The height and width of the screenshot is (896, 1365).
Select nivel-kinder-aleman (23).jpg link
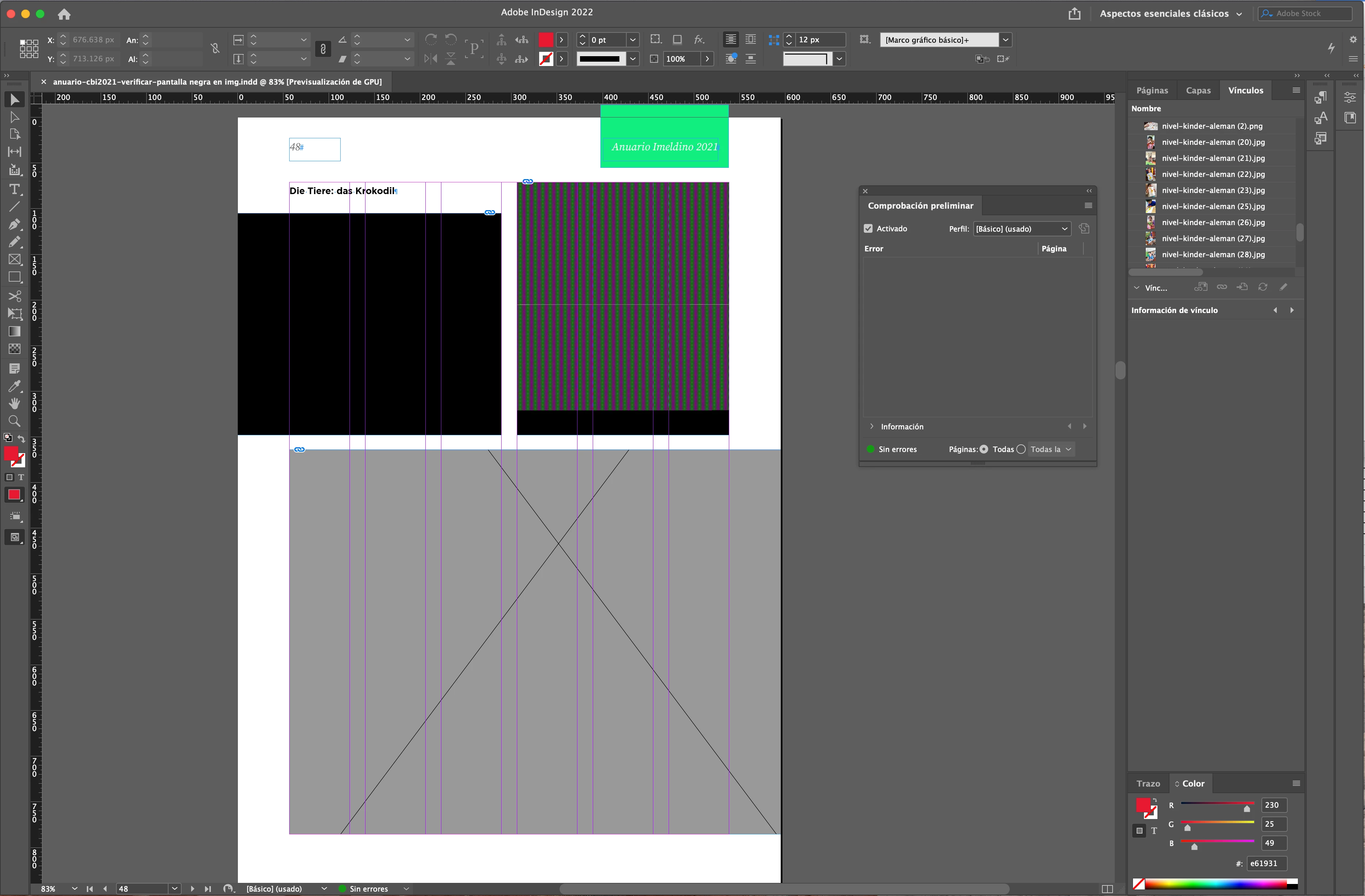click(1213, 190)
